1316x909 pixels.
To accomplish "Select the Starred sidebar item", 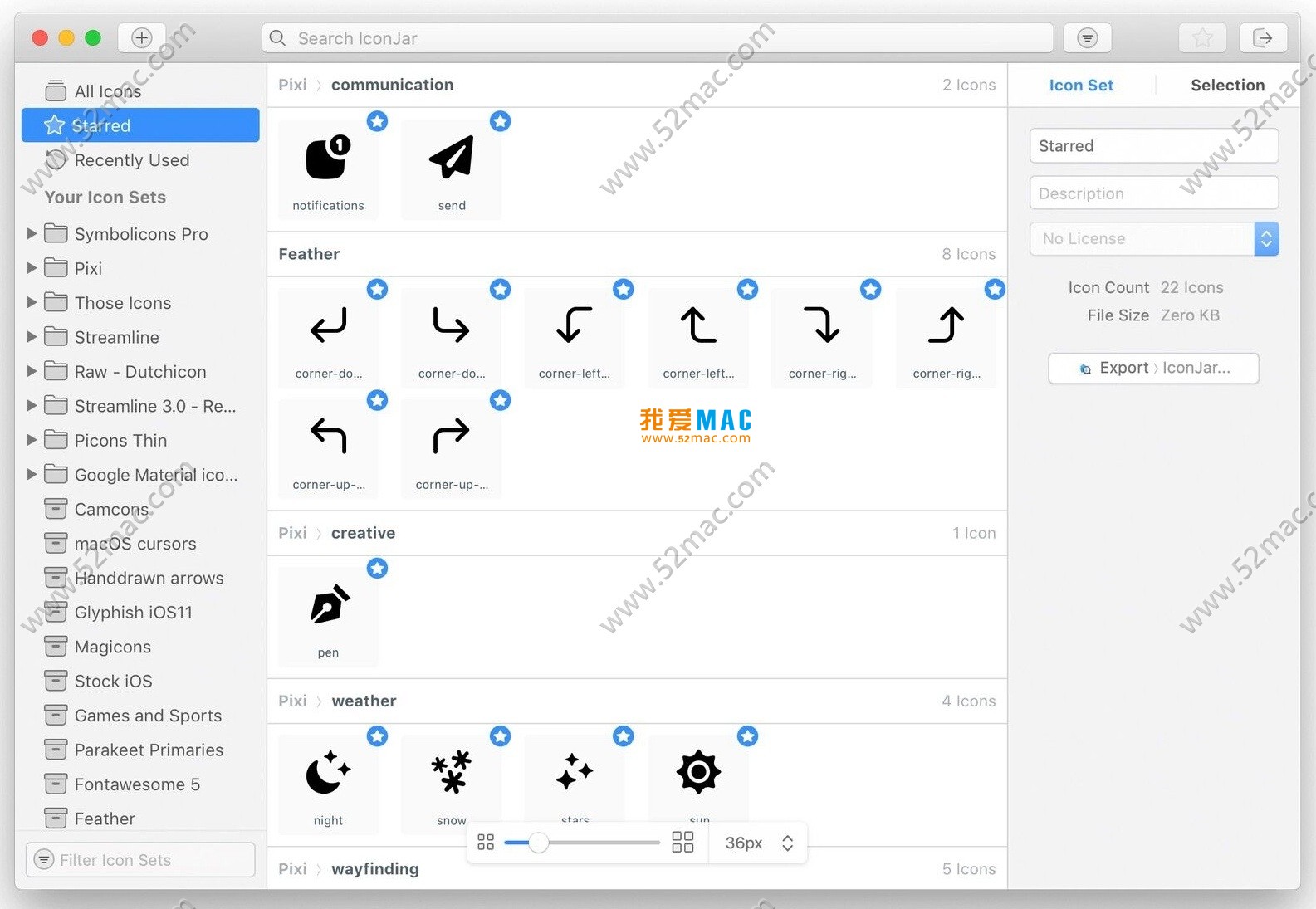I will point(140,125).
